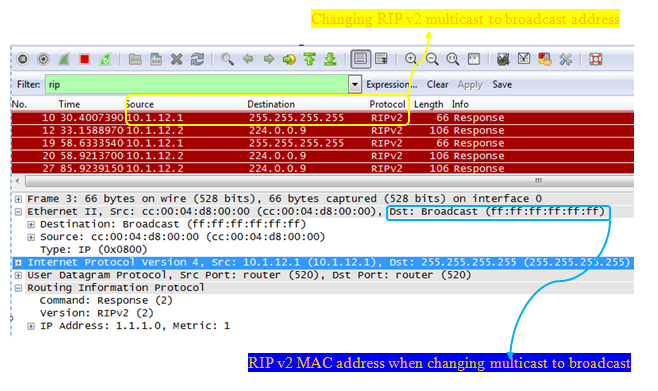
Task: Open the capture interfaces list icon
Action: coord(23,59)
